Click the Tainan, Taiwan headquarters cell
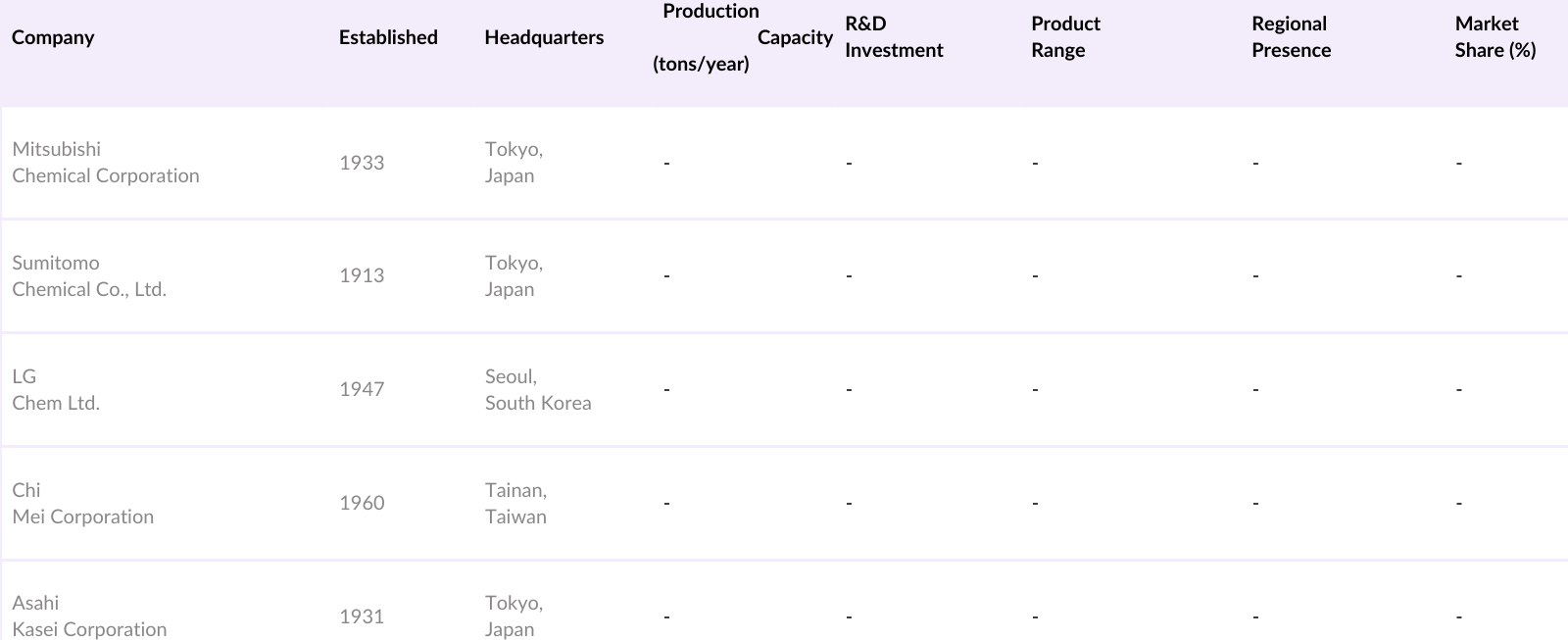1568x640 pixels. coord(515,504)
